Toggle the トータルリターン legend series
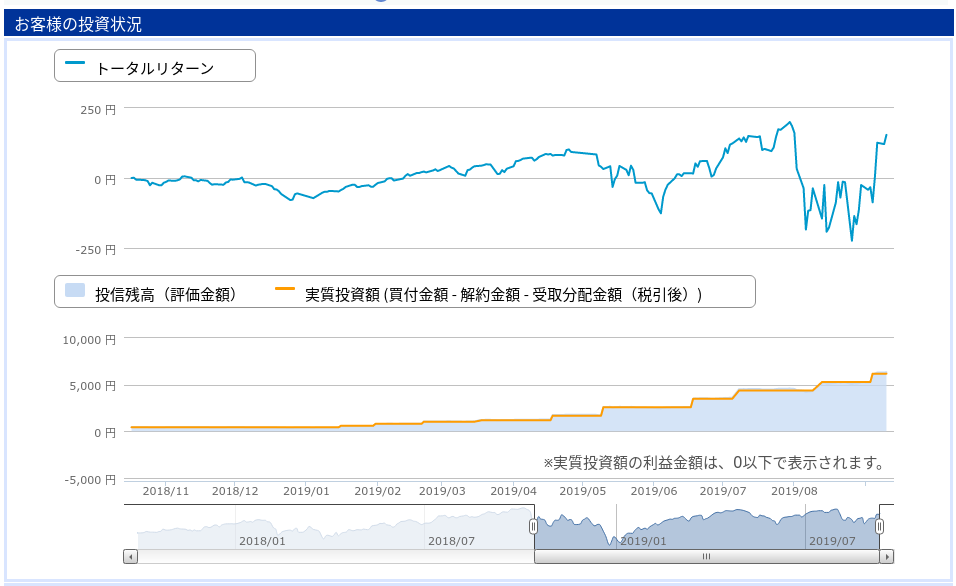Image resolution: width=956 pixels, height=586 pixels. point(155,68)
